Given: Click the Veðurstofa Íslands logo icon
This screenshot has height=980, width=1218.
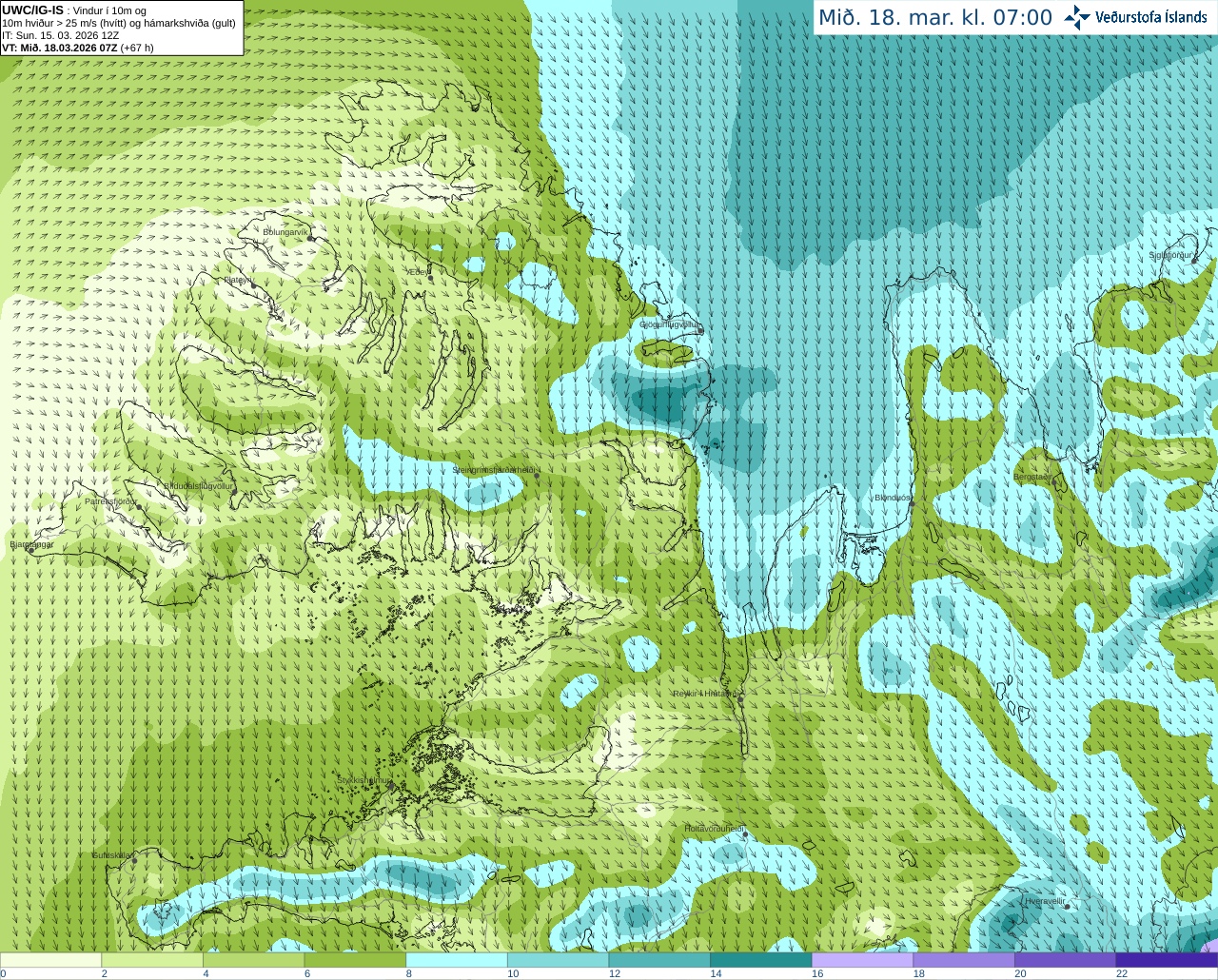Looking at the screenshot, I should 1077,16.
